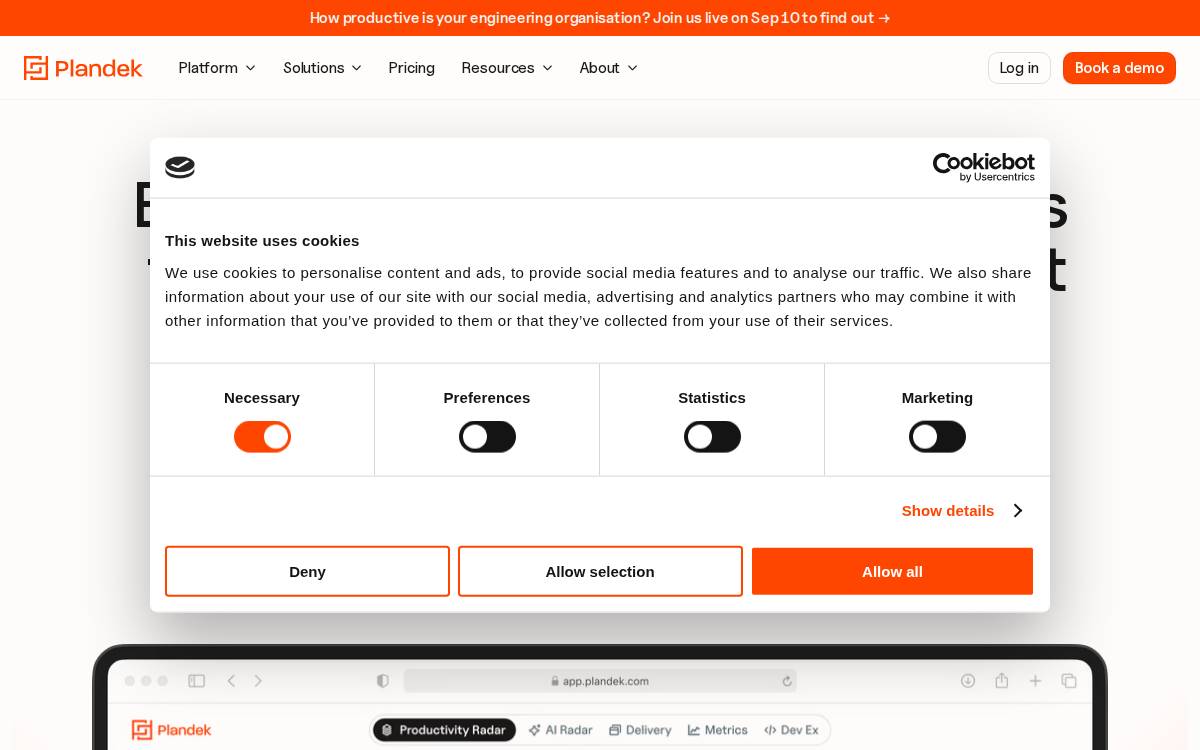Select Dev Ex tab in app preview
The image size is (1200, 750).
point(791,730)
